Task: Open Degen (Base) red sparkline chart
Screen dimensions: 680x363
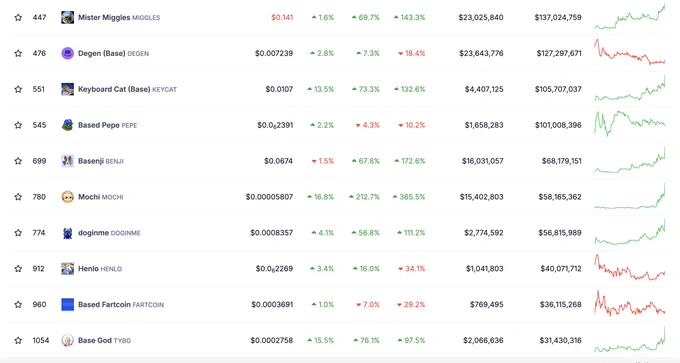Action: 630,52
